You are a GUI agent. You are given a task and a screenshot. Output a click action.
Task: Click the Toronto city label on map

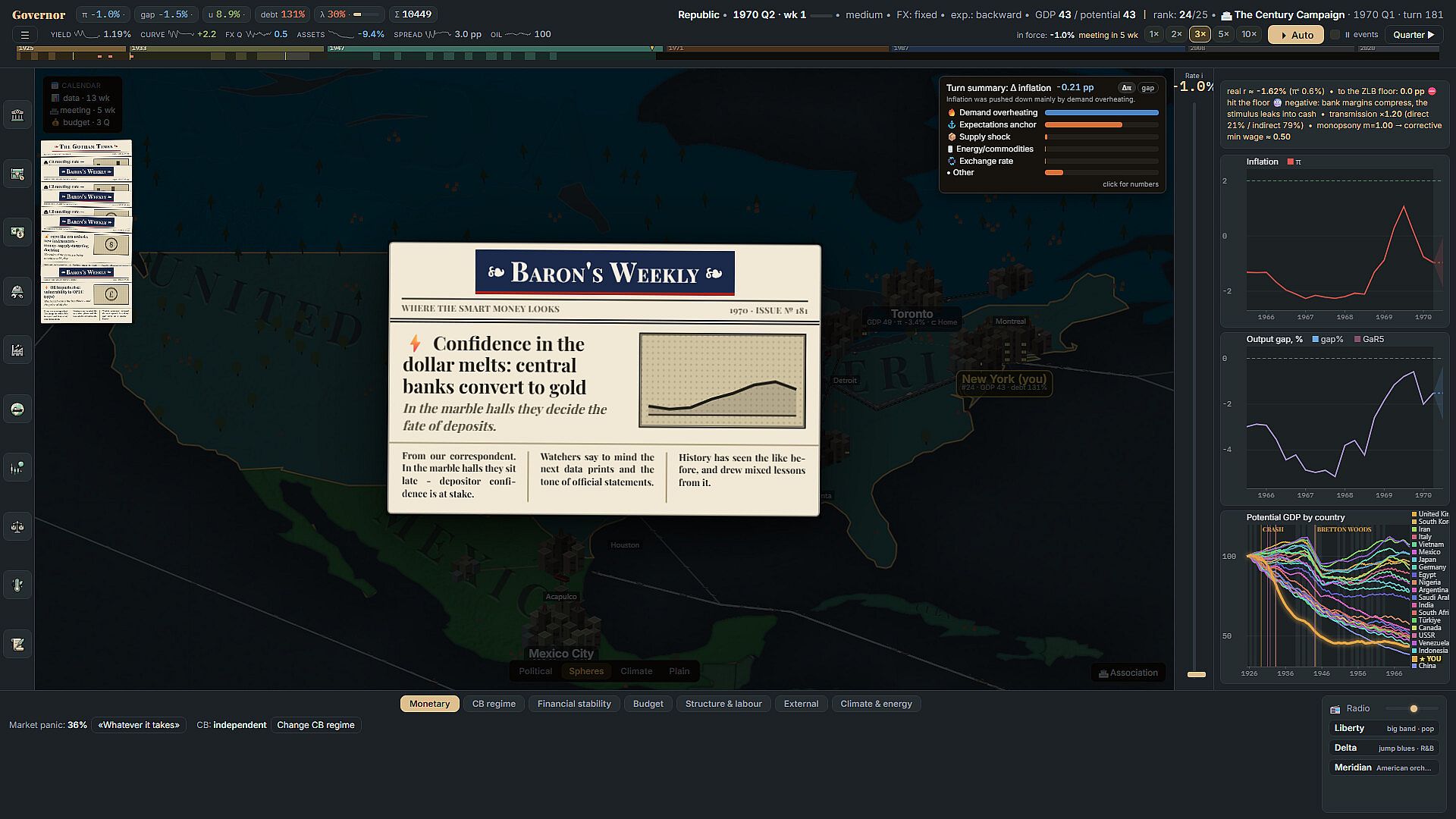click(x=912, y=317)
